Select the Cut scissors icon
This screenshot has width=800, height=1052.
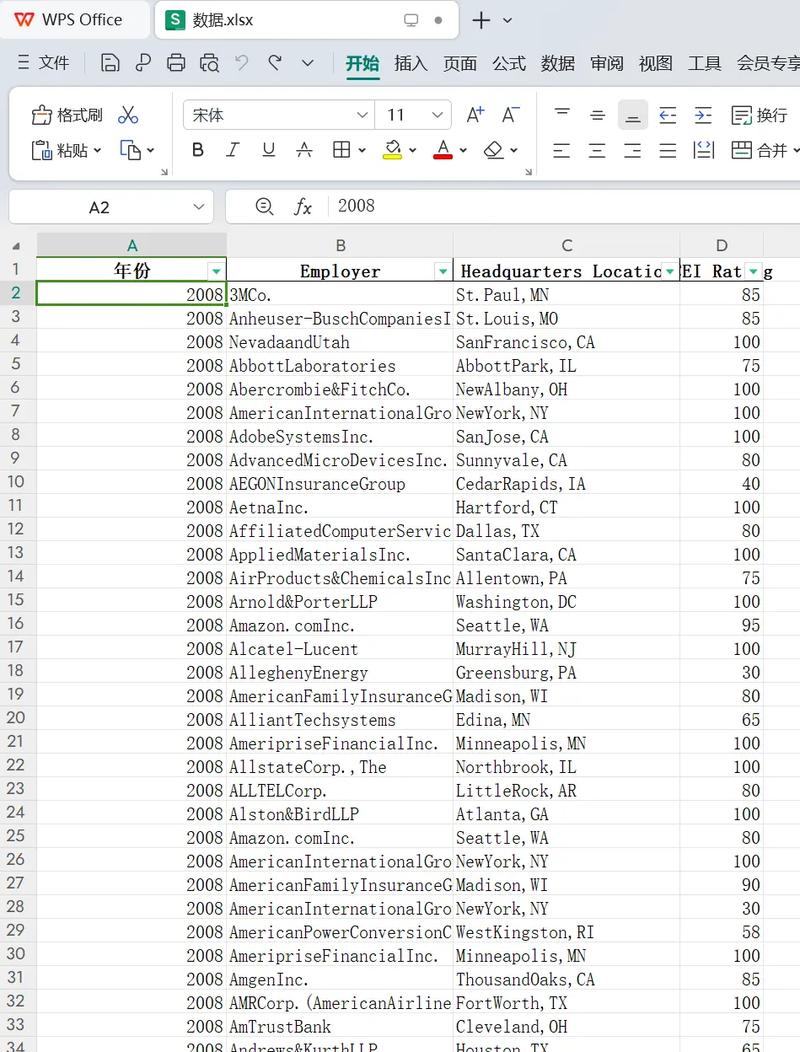128,115
